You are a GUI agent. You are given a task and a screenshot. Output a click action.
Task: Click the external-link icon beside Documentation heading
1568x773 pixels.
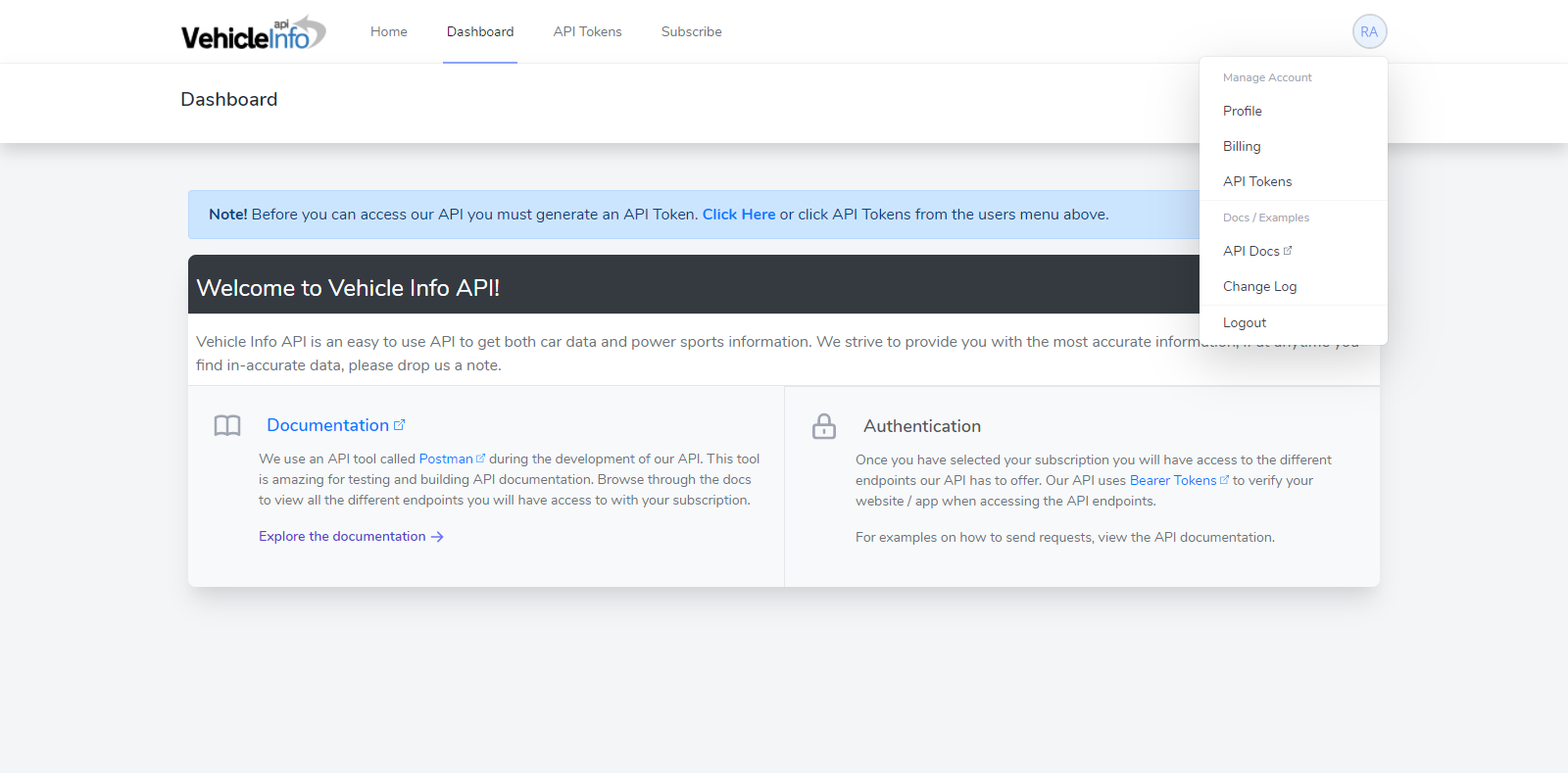click(x=400, y=425)
